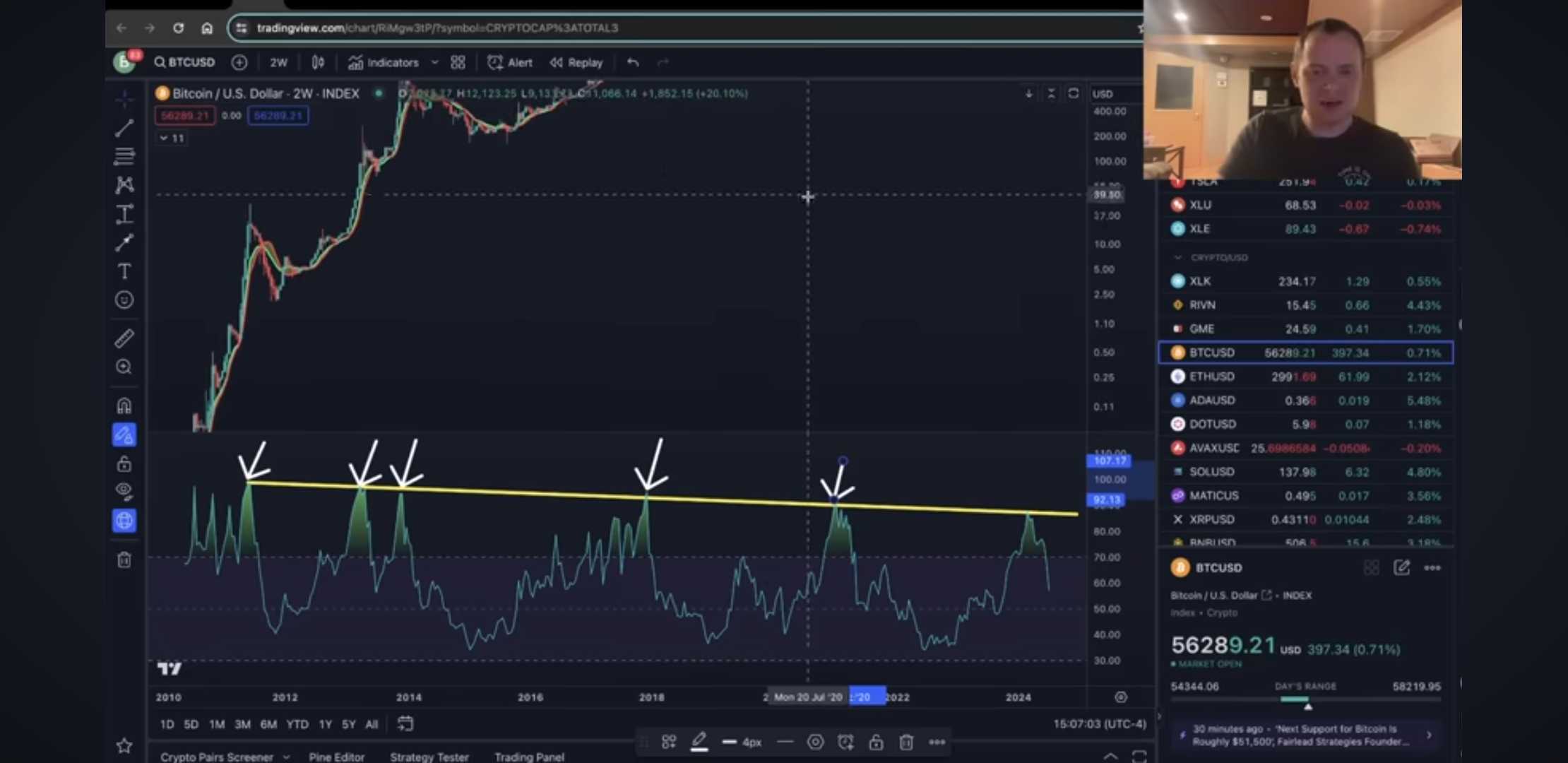This screenshot has height=763, width=1568.
Task: Select the ruler measure tool
Action: [124, 338]
